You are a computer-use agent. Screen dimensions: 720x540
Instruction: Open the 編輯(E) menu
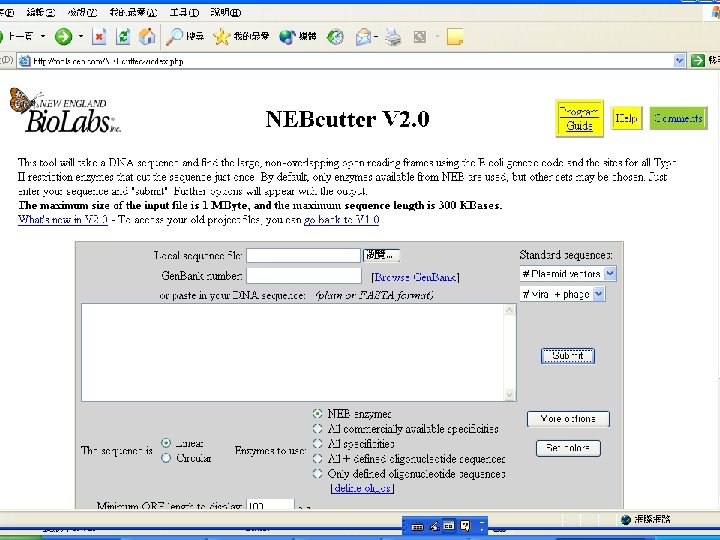40,12
